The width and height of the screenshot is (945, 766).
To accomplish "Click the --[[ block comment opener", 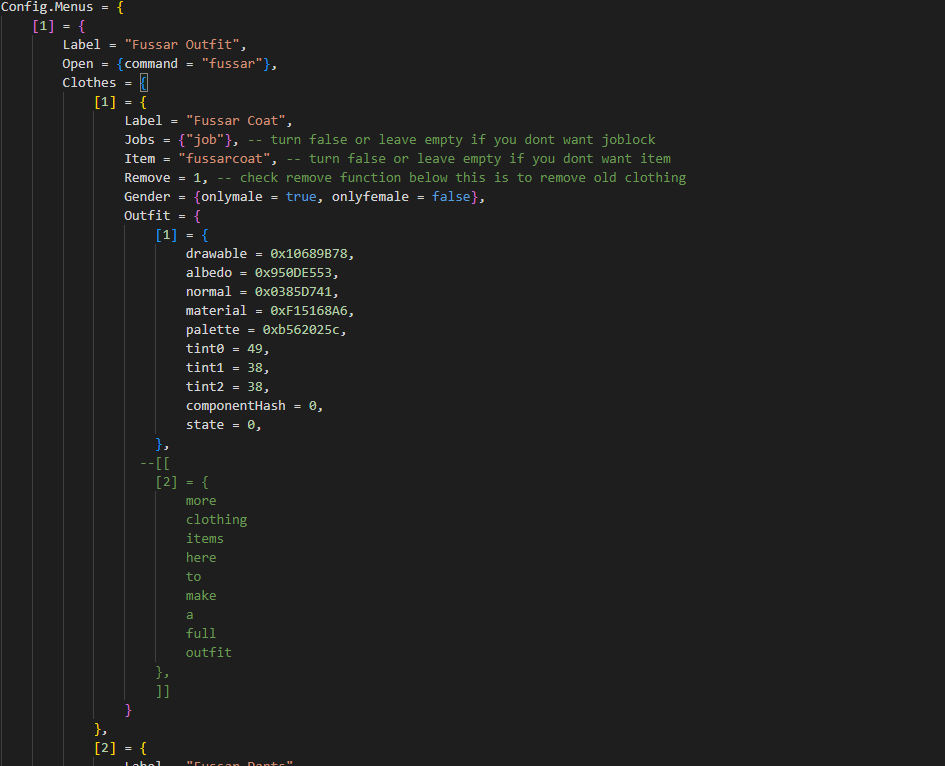I will (x=155, y=463).
